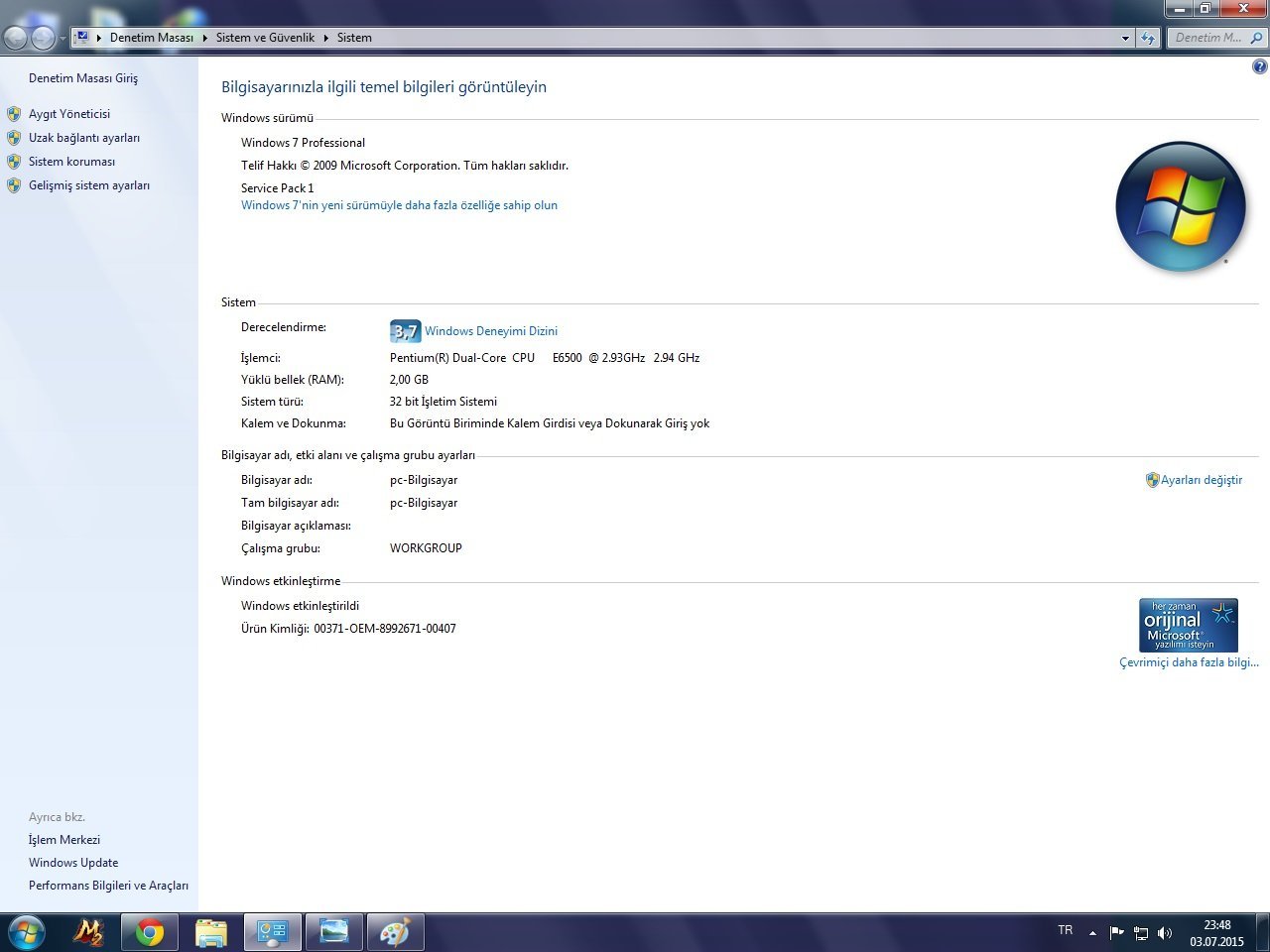Expand the address bar history dropdown
The height and width of the screenshot is (952, 1270).
(x=1125, y=38)
